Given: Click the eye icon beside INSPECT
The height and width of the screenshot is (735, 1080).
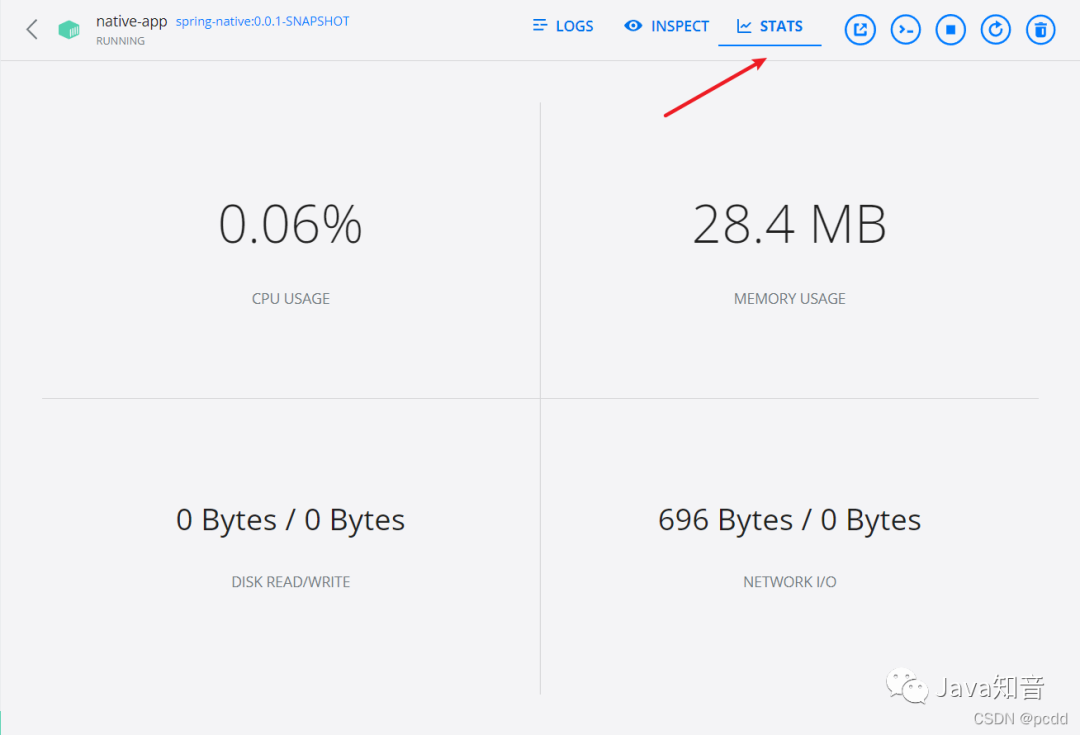Looking at the screenshot, I should 633,26.
